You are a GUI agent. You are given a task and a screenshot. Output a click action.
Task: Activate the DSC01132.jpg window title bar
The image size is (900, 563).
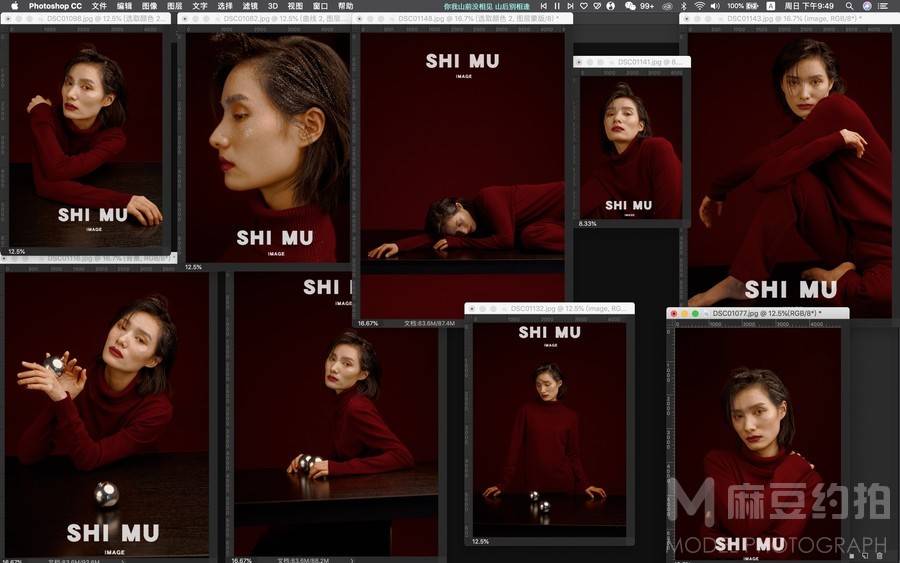tap(549, 308)
